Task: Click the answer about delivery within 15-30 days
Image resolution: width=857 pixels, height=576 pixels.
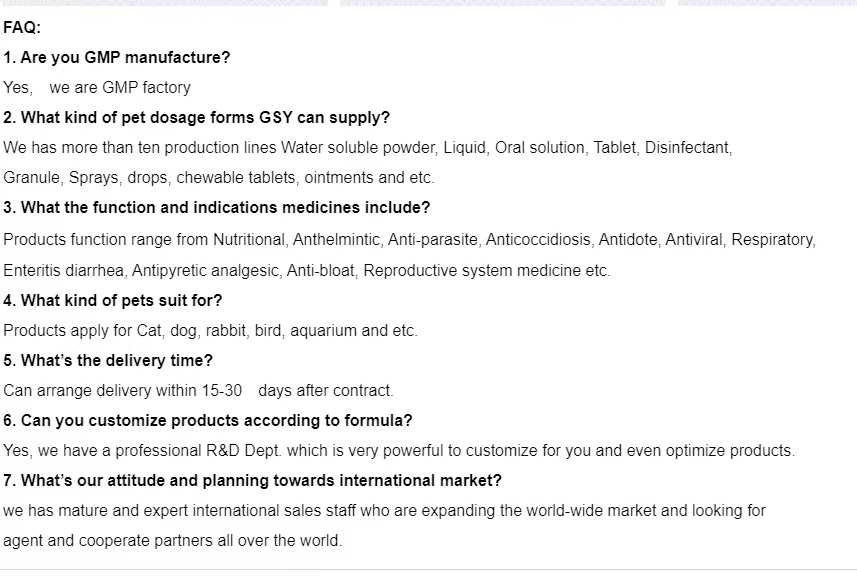Action: tap(198, 390)
